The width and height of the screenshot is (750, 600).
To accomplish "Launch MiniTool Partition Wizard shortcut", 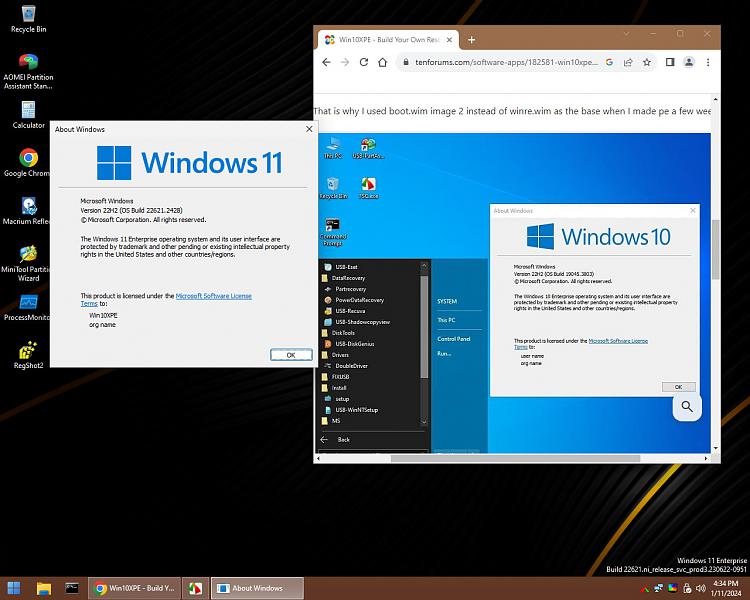I will pos(26,263).
